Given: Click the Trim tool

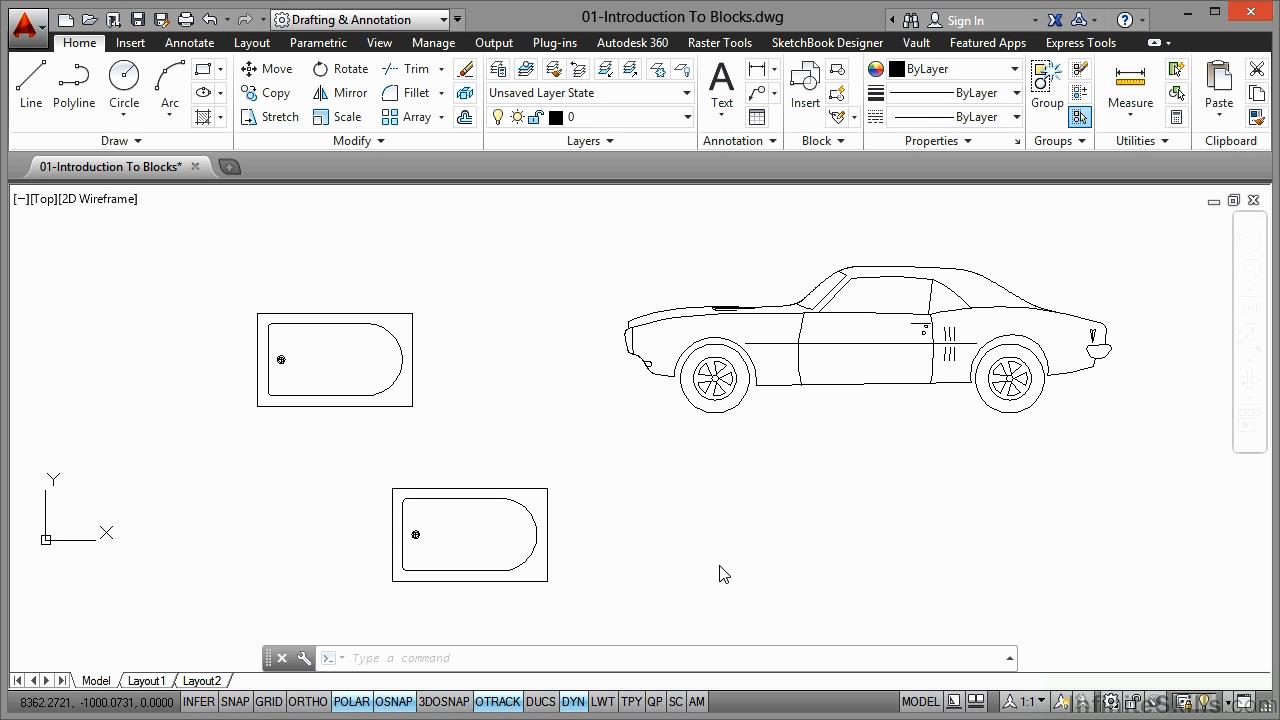Looking at the screenshot, I should 406,69.
